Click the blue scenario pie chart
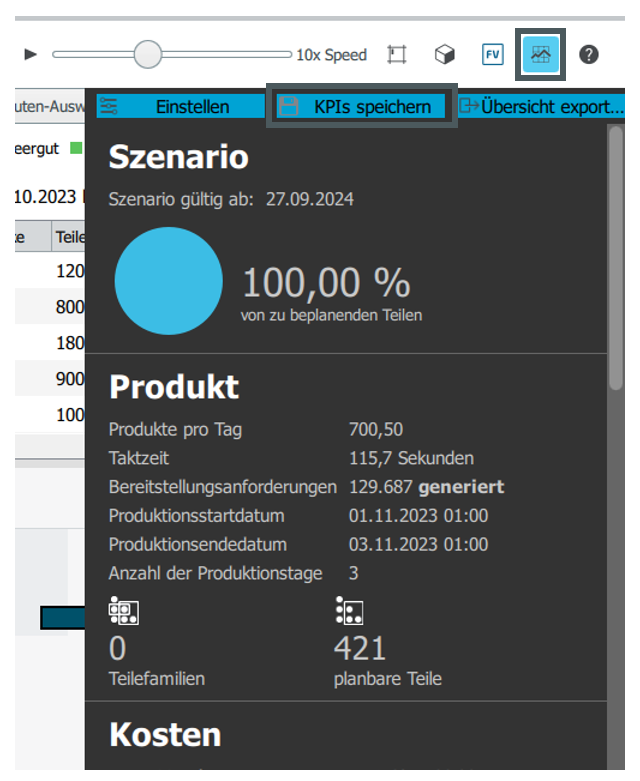 click(168, 281)
